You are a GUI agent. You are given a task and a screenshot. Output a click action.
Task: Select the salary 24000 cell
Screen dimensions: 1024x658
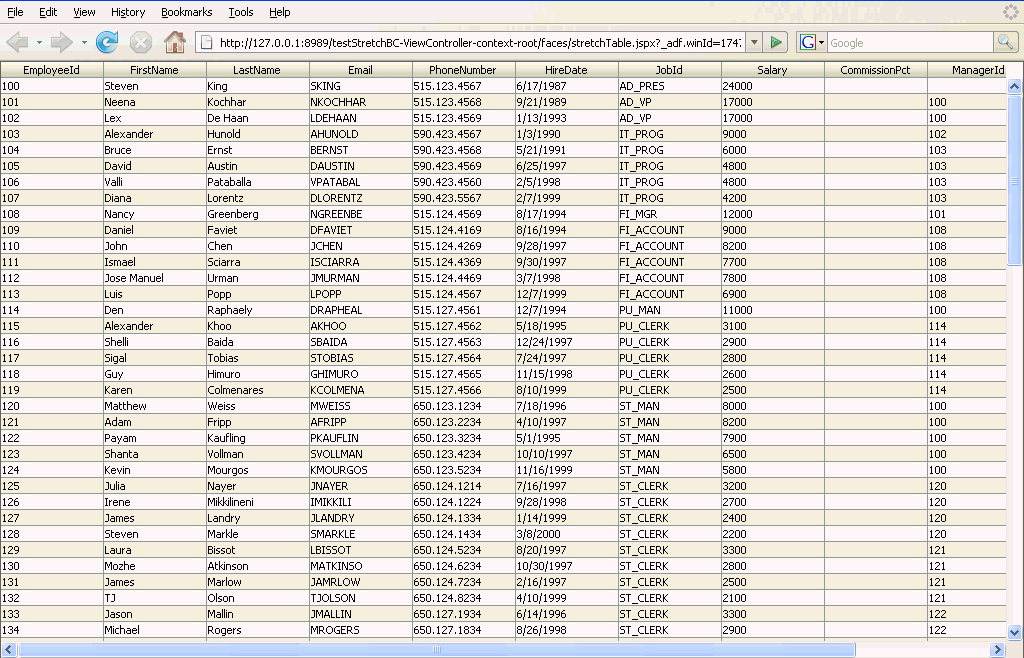[773, 86]
